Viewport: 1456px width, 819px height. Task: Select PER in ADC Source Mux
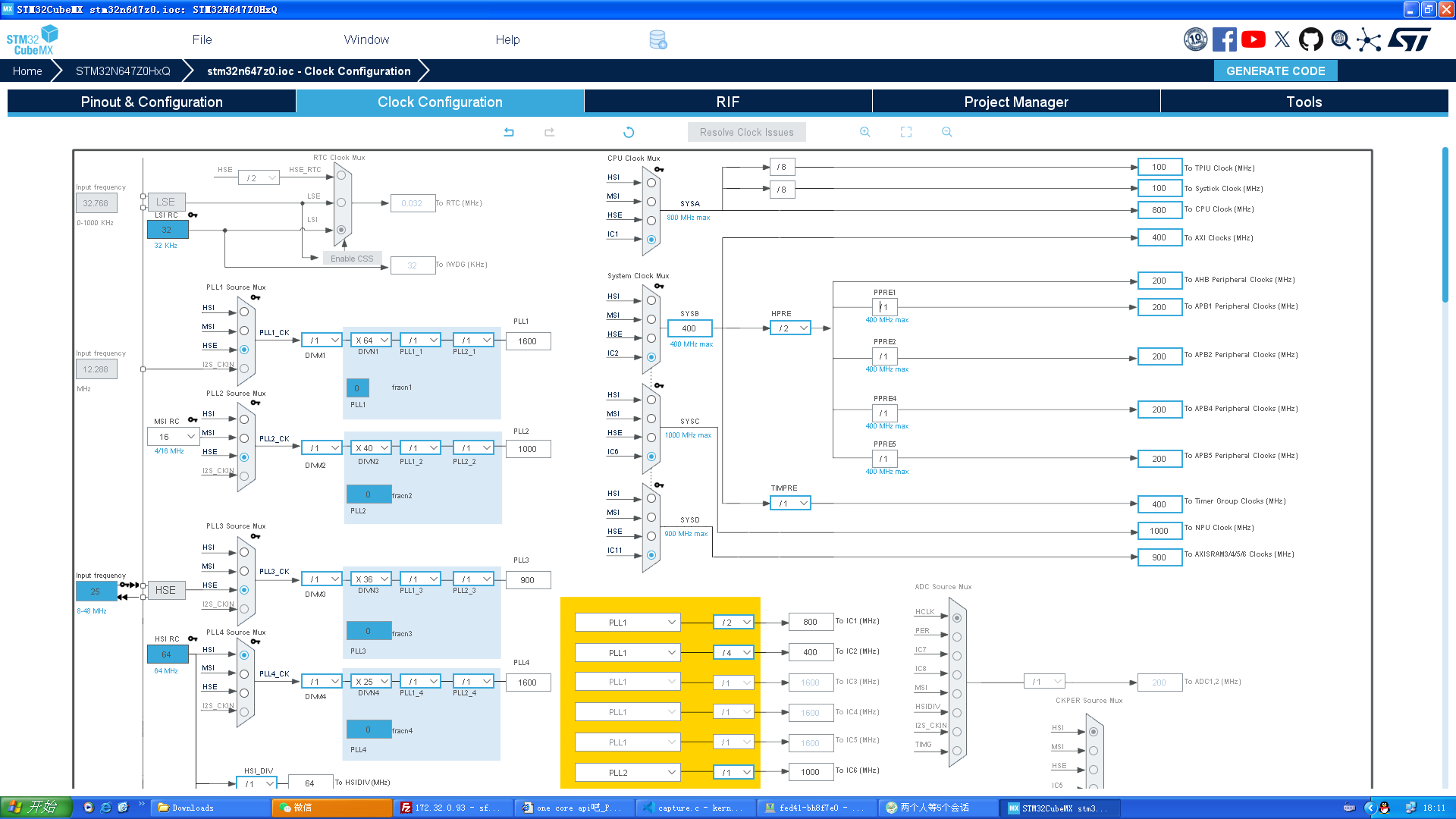957,637
